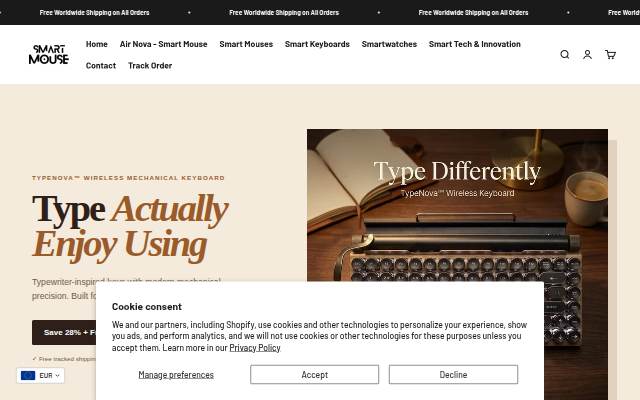
Task: Go to the Home menu item
Action: pyautogui.click(x=97, y=44)
